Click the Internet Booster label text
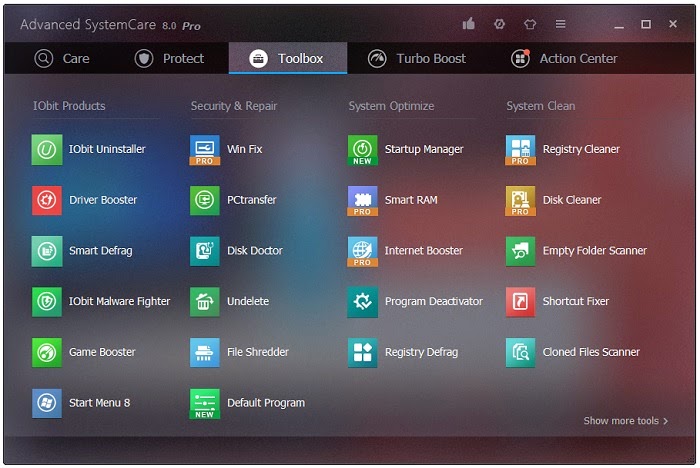This screenshot has height=468, width=700. [x=424, y=251]
